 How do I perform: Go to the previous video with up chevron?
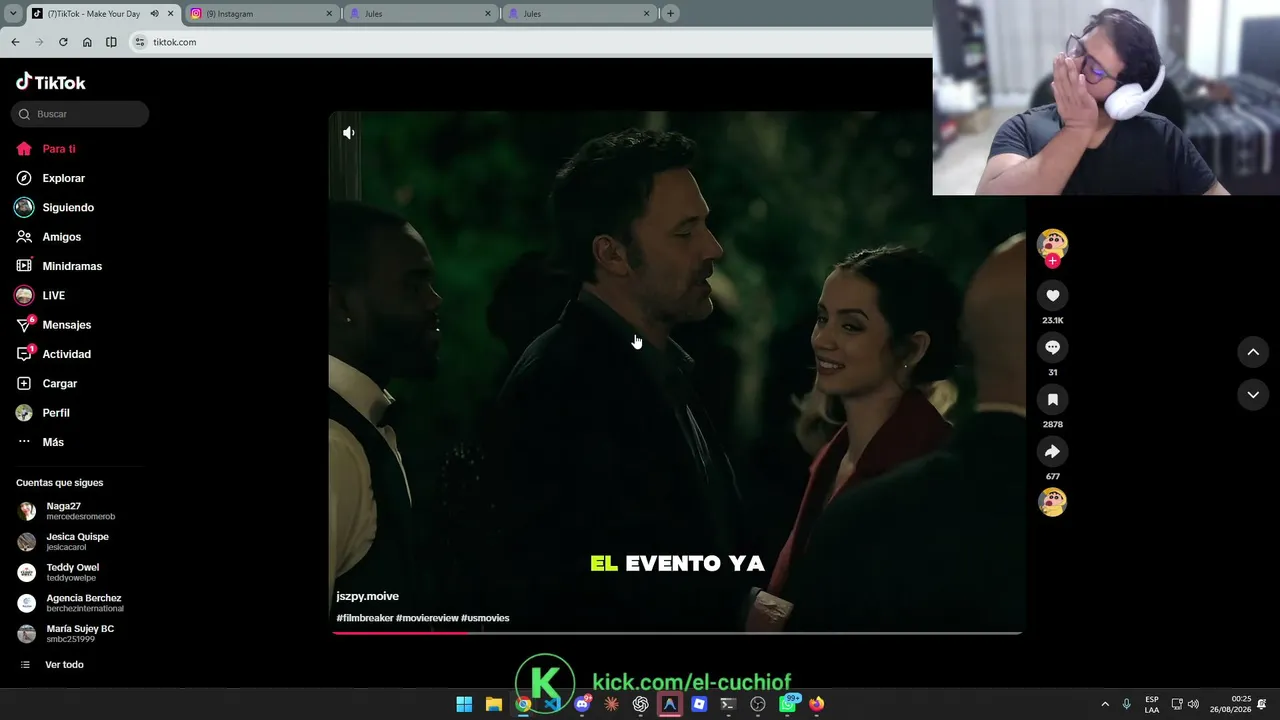pos(1253,352)
